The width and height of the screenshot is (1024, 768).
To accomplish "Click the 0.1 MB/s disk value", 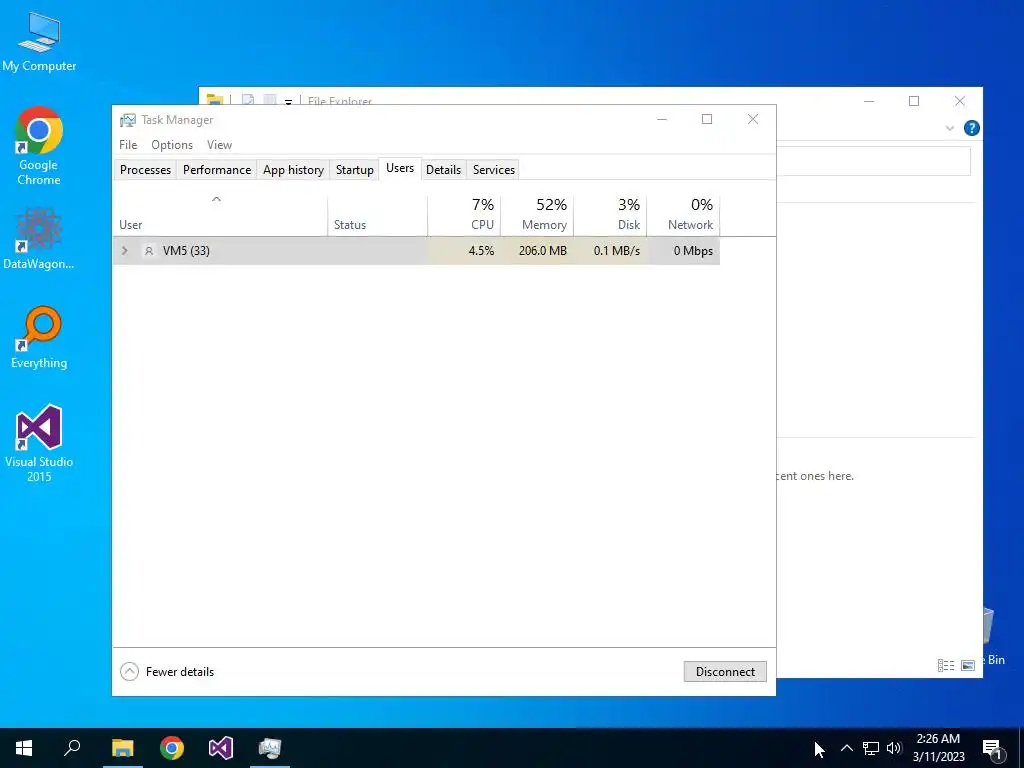I will click(616, 251).
